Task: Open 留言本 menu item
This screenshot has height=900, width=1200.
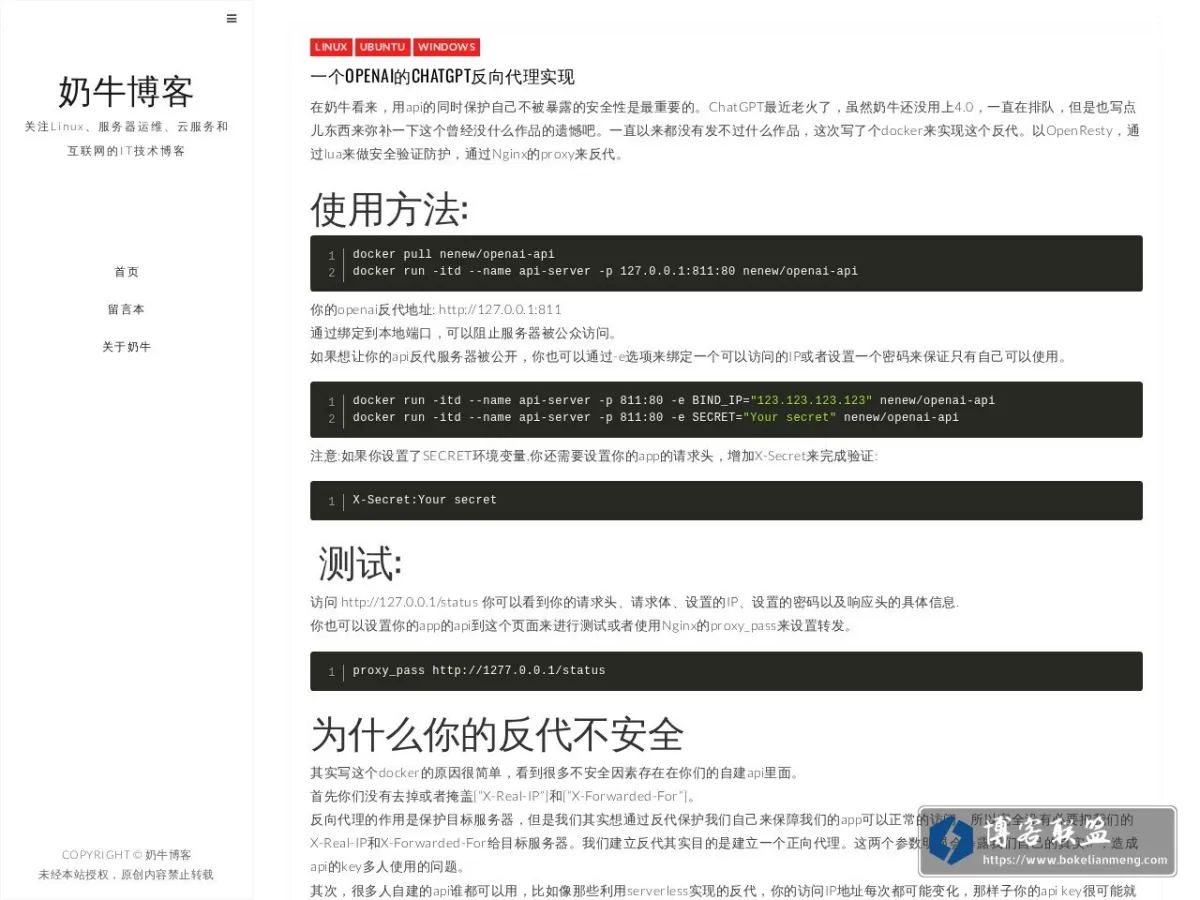Action: click(x=127, y=309)
